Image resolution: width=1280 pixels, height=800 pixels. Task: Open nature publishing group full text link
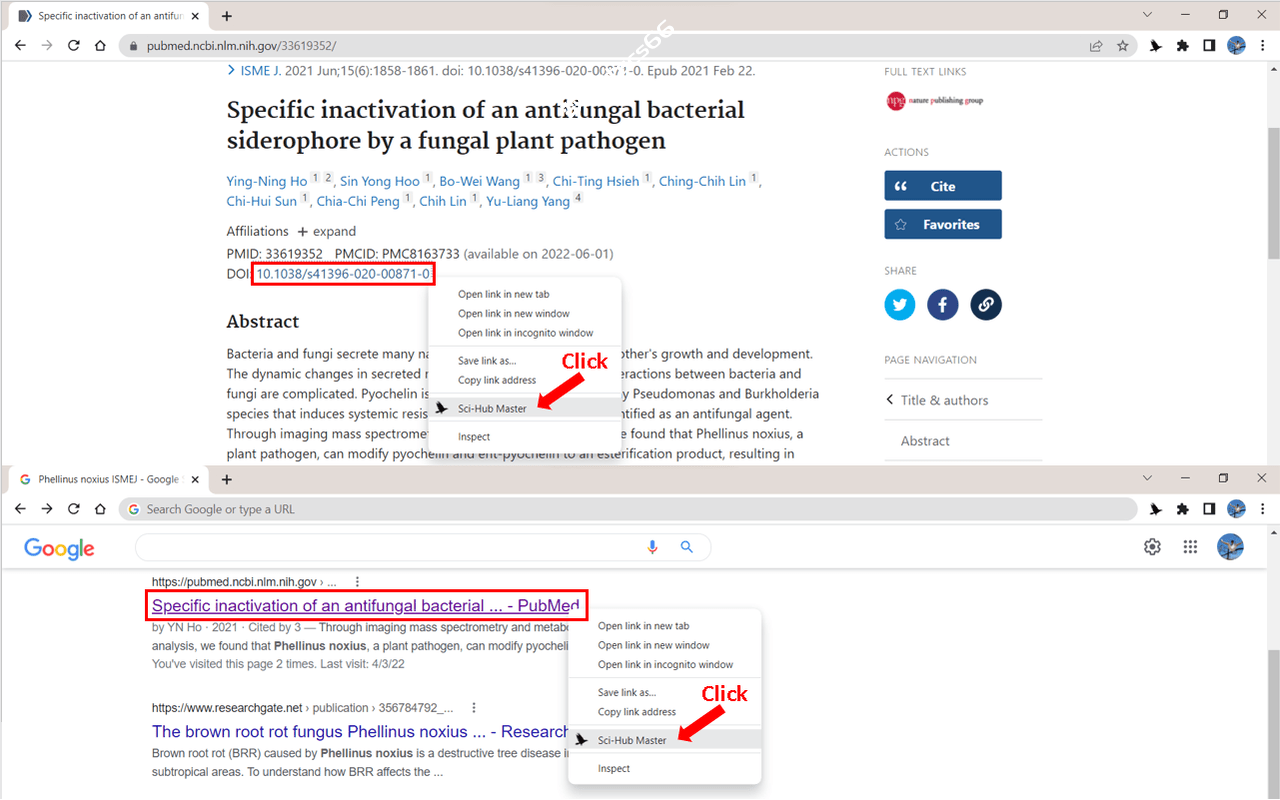point(935,100)
